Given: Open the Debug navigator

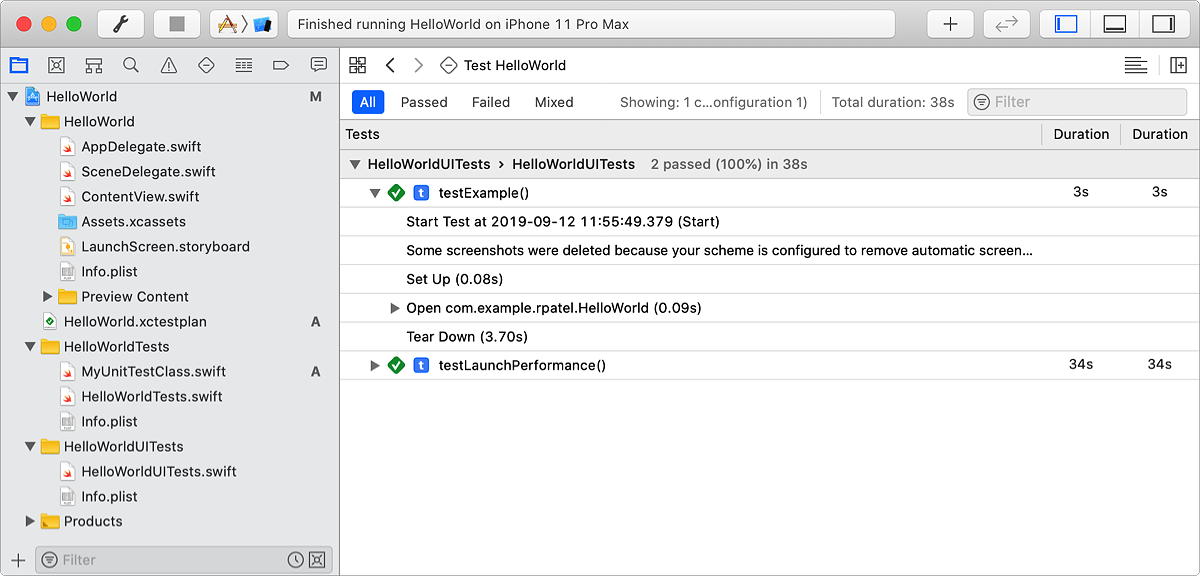Looking at the screenshot, I should [x=243, y=65].
